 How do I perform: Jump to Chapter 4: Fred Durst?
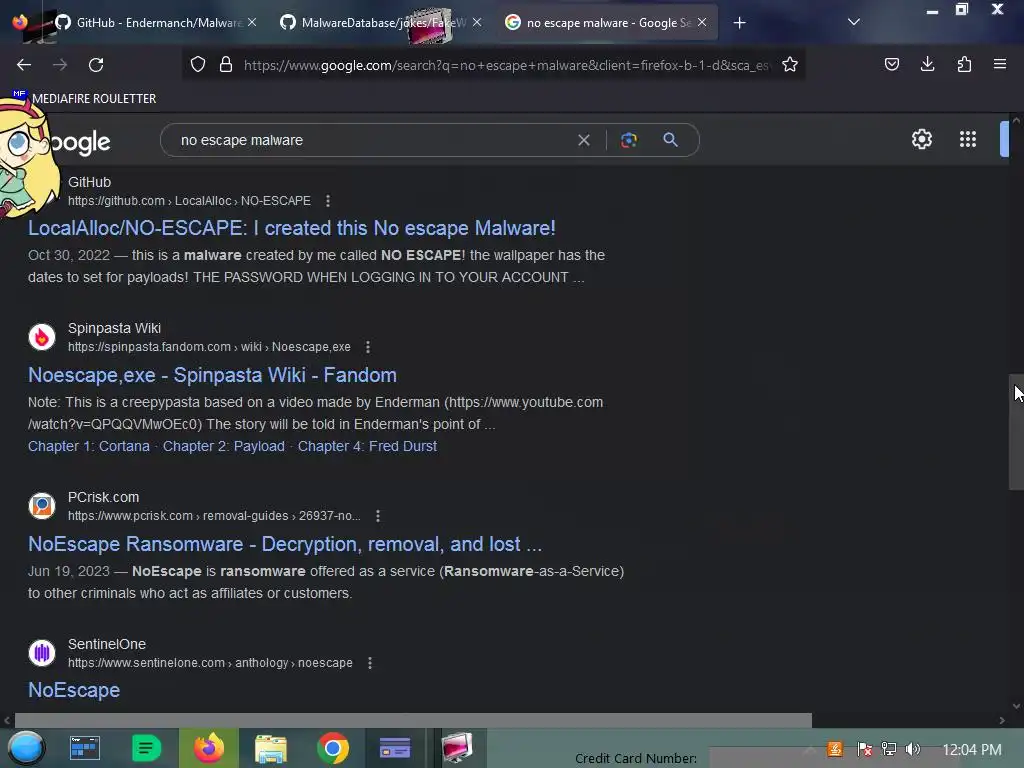[x=367, y=446]
